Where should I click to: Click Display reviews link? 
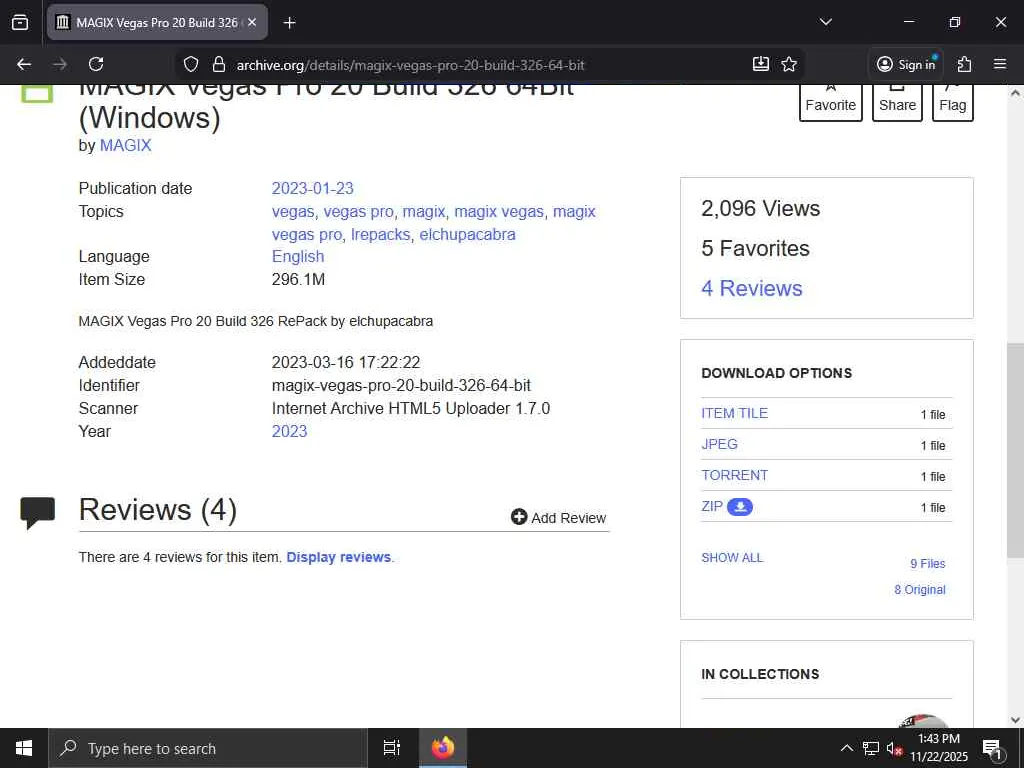click(x=338, y=557)
